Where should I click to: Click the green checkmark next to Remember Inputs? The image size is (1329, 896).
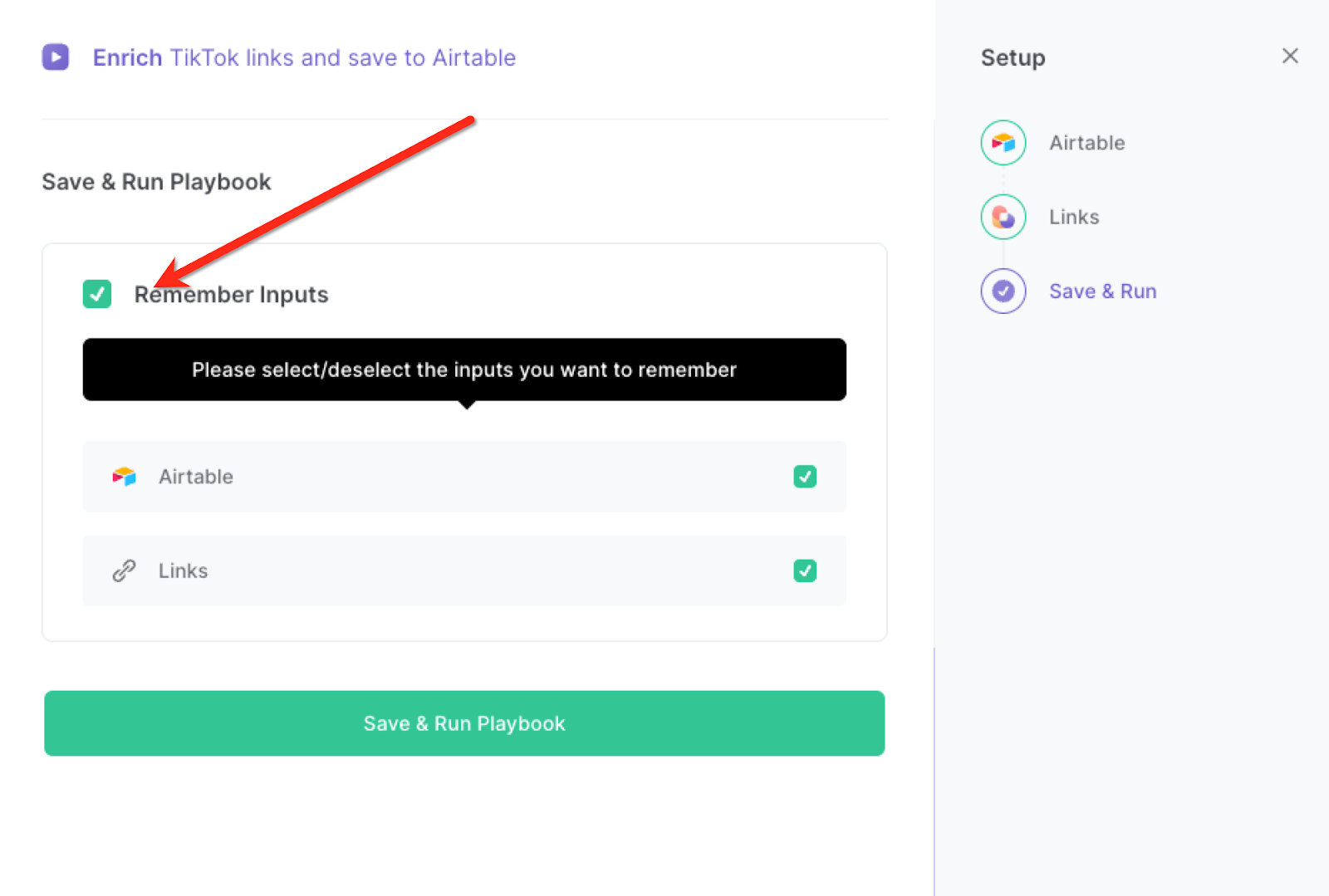96,294
